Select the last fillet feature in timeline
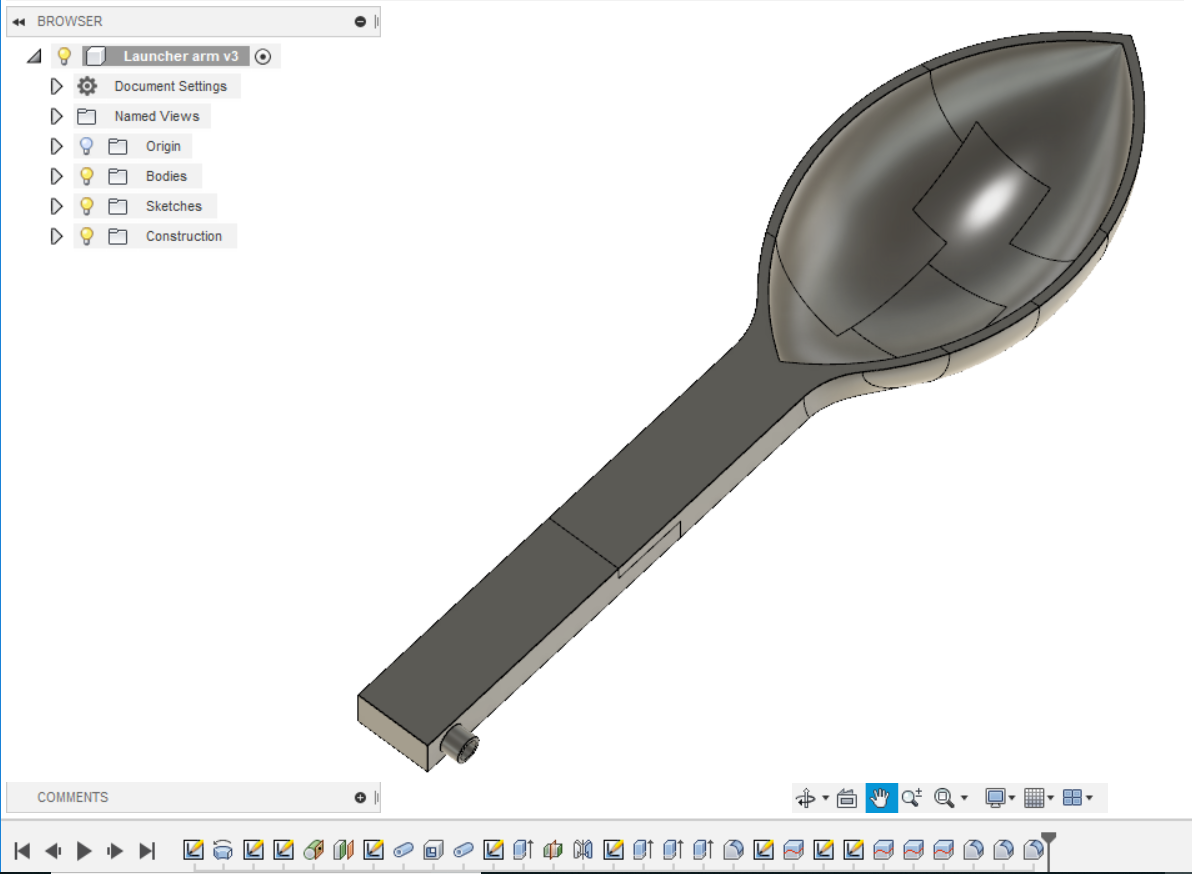Screen dimensions: 1192x874 click(x=1033, y=850)
